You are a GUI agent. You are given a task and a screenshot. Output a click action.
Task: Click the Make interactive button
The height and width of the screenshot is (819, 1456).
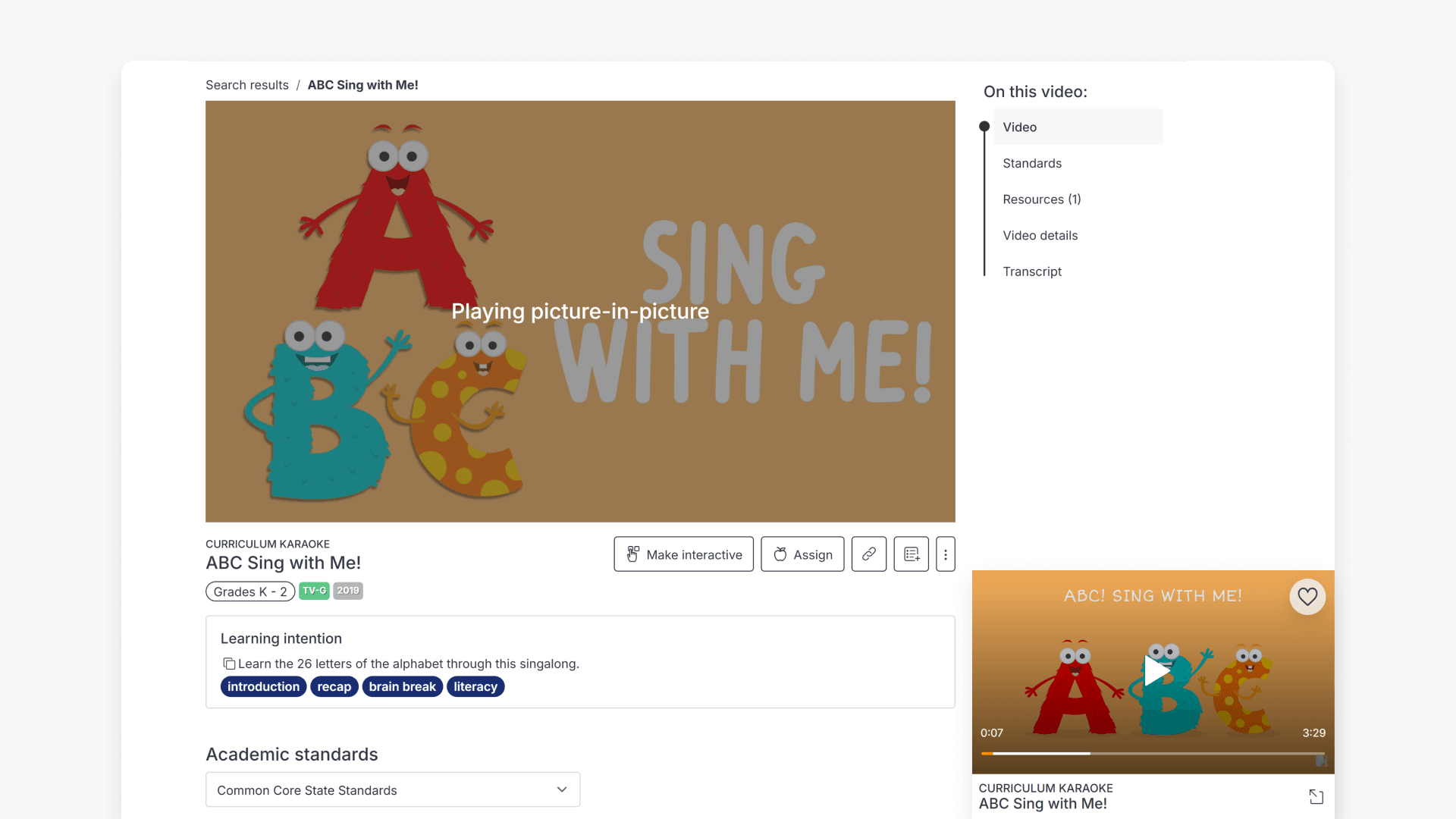click(683, 554)
